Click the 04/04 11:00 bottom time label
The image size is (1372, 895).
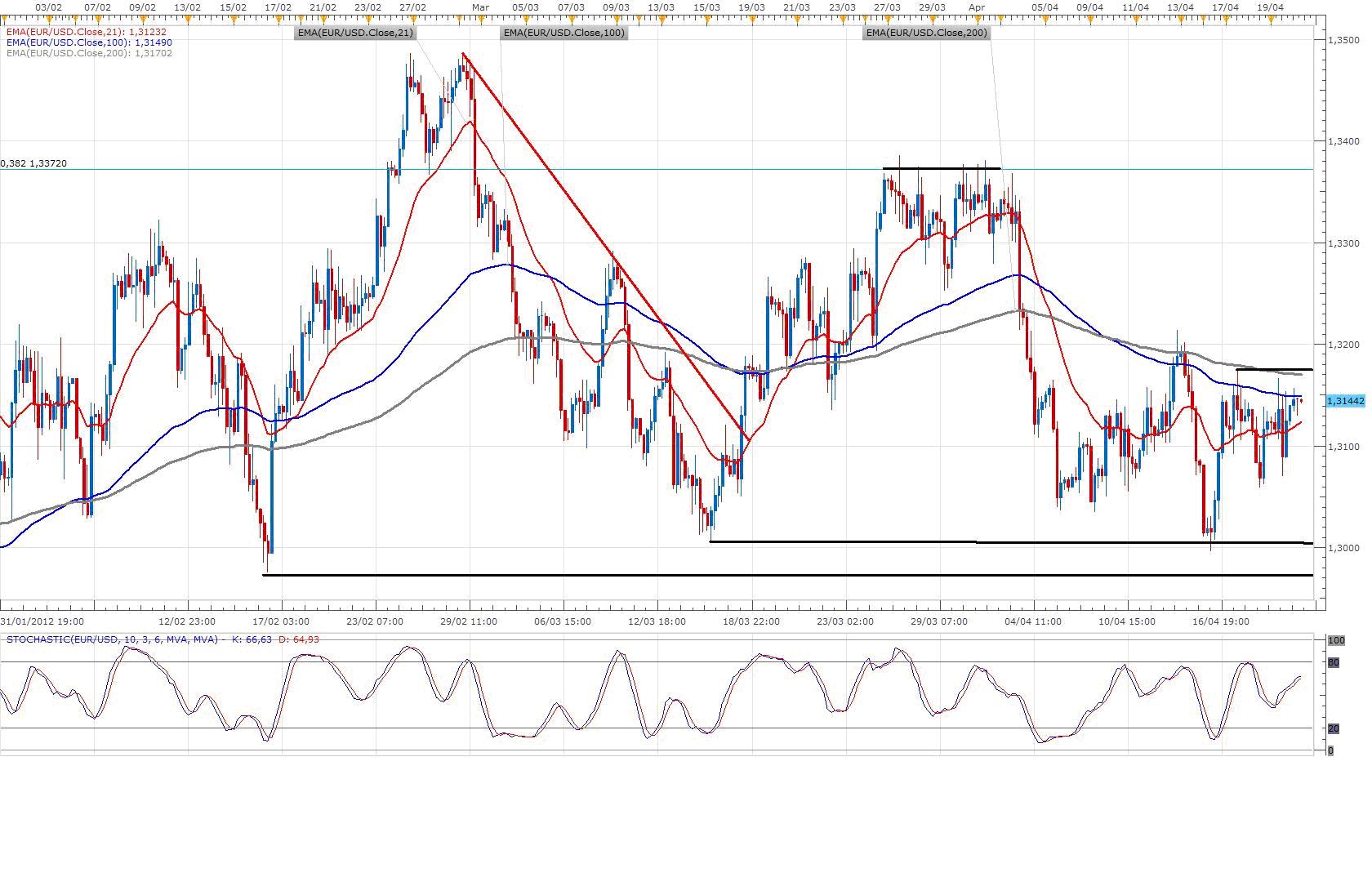[1033, 621]
